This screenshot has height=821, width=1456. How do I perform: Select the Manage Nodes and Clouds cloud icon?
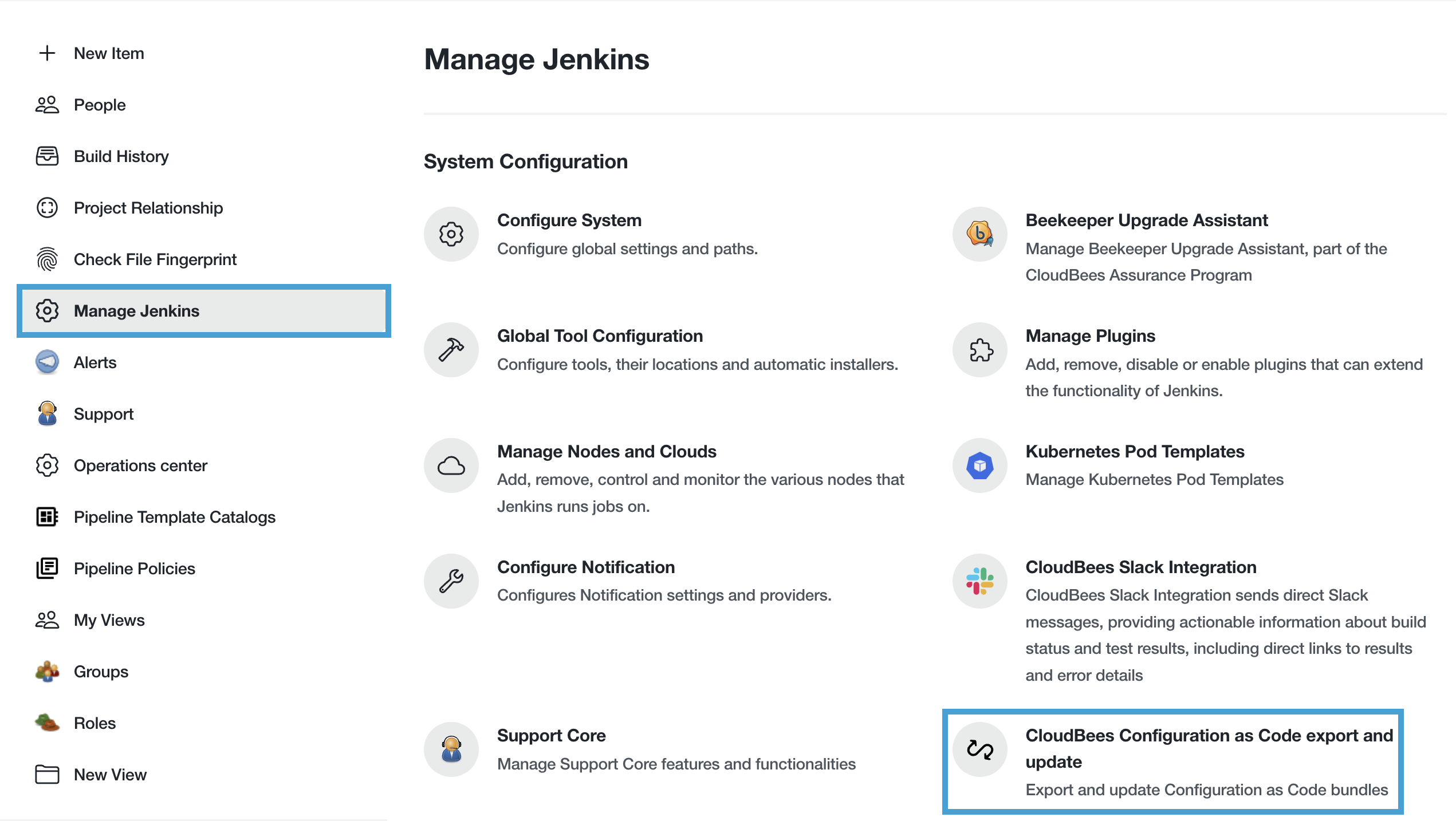[451, 465]
